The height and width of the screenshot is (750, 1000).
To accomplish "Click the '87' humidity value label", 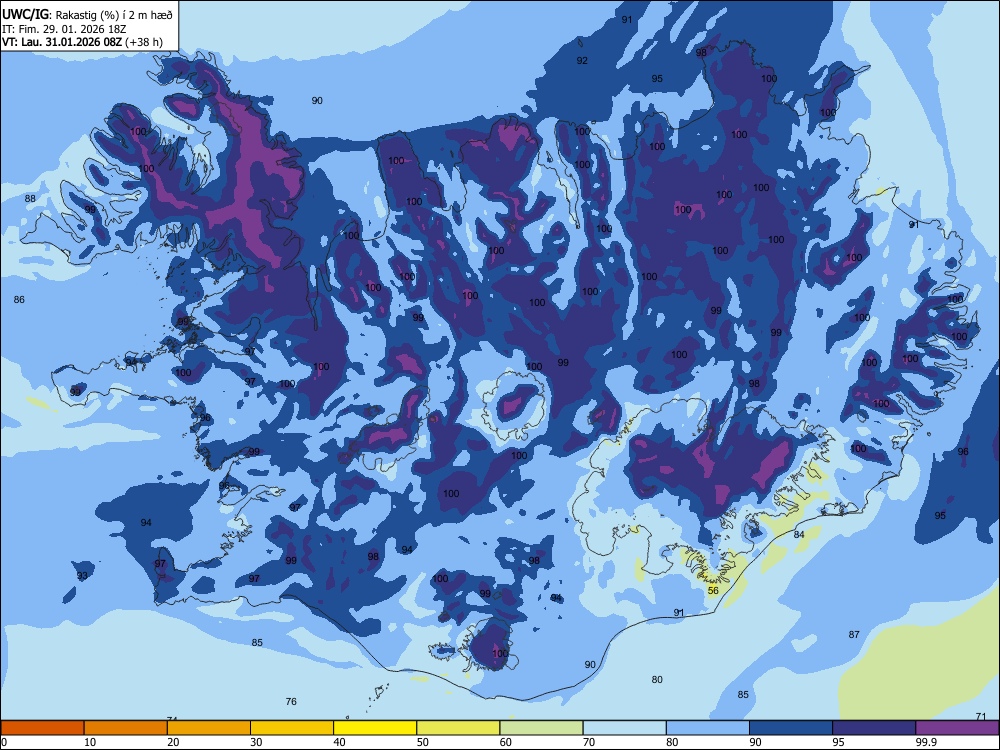I will click(x=854, y=635).
